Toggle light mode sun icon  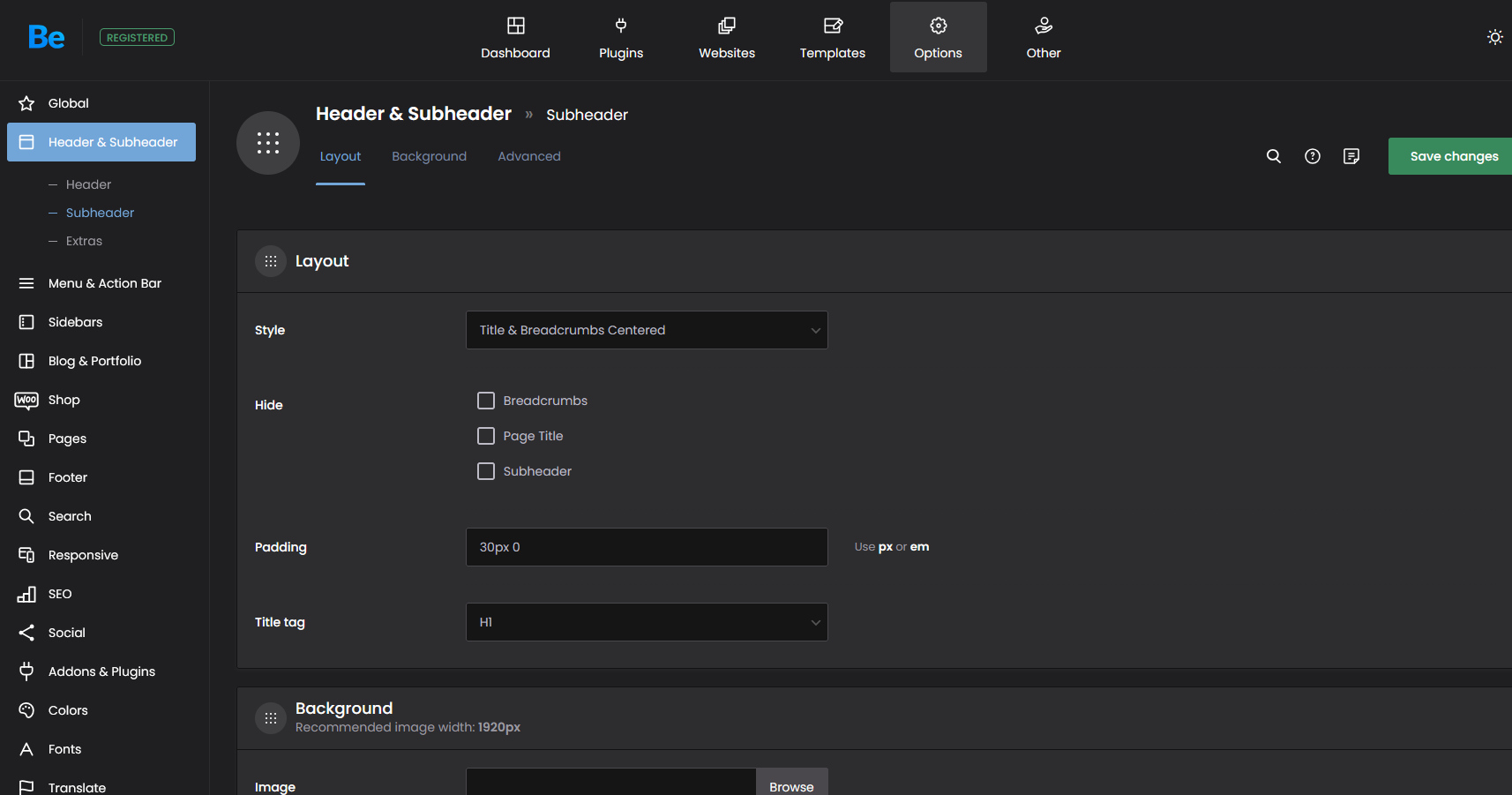1494,37
